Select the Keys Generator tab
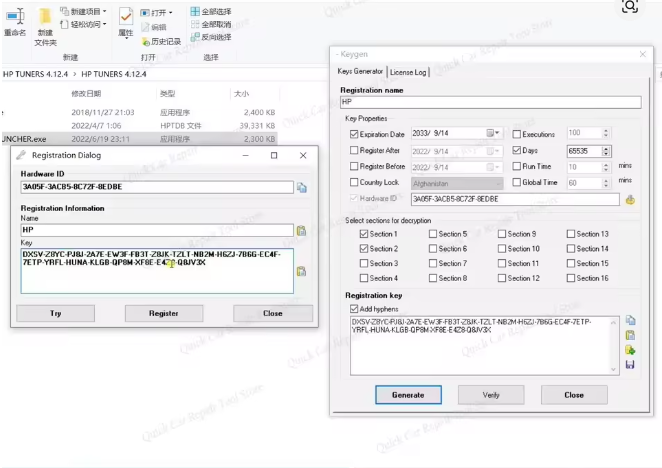The width and height of the screenshot is (662, 468). coord(359,72)
